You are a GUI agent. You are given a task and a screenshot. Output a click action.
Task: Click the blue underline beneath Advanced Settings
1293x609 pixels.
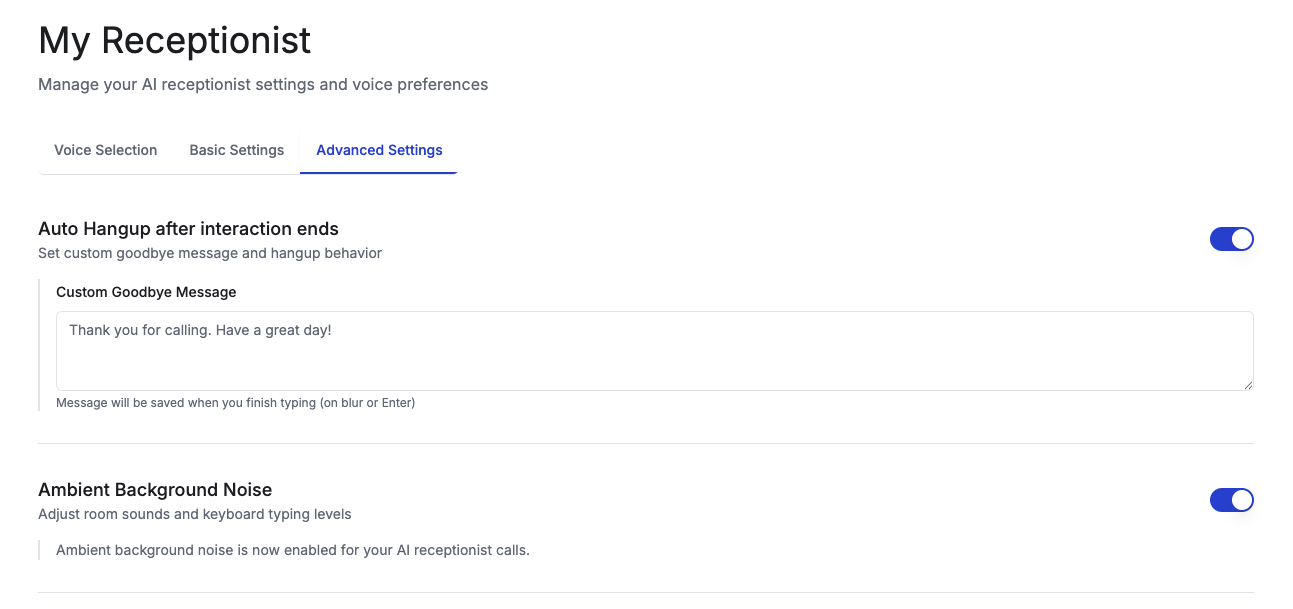(x=379, y=173)
